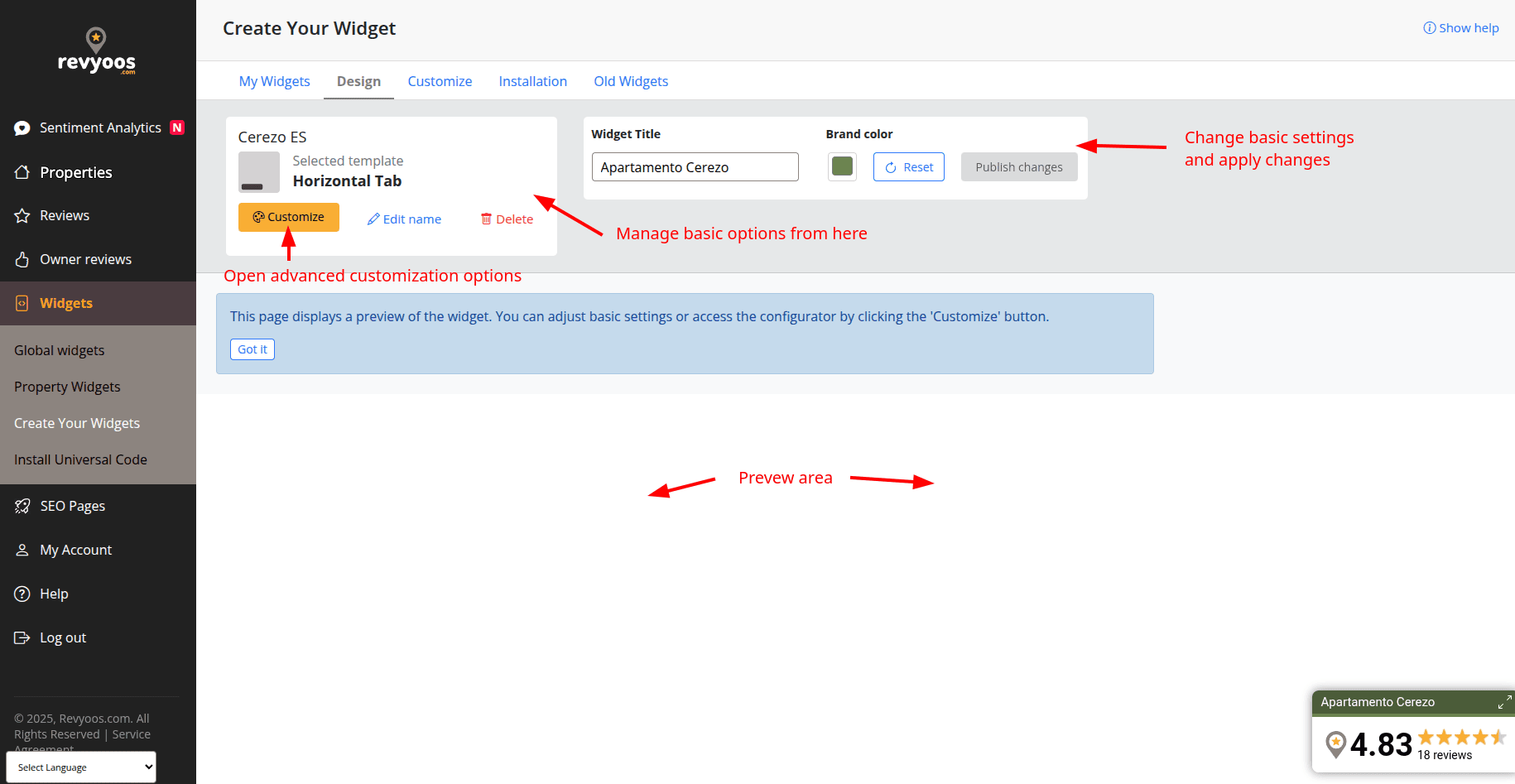Open the Select Language dropdown
Image resolution: width=1515 pixels, height=784 pixels.
tap(81, 767)
